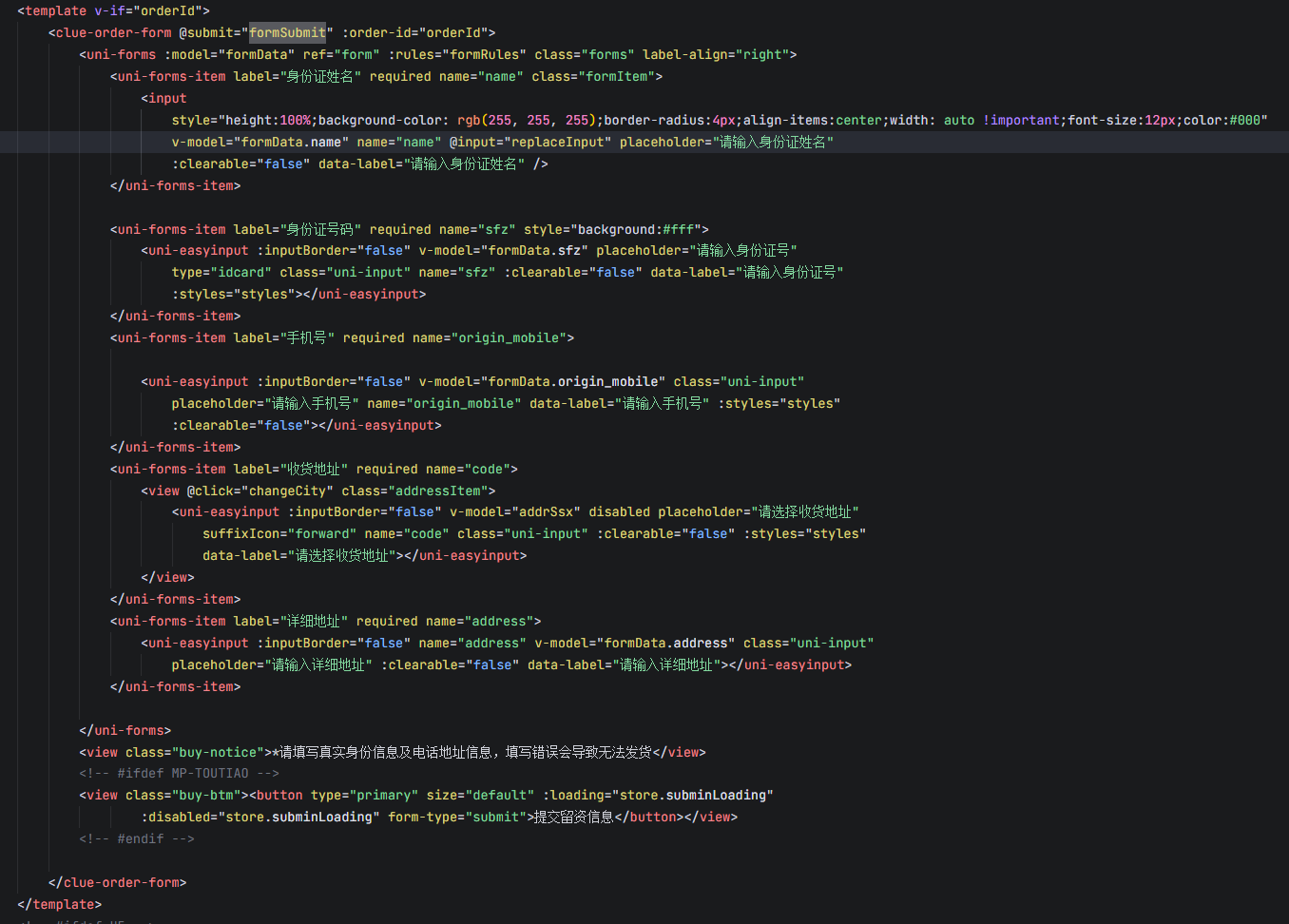The image size is (1289, 924).
Task: Click the highlighted formSubmit handler name
Action: [287, 32]
